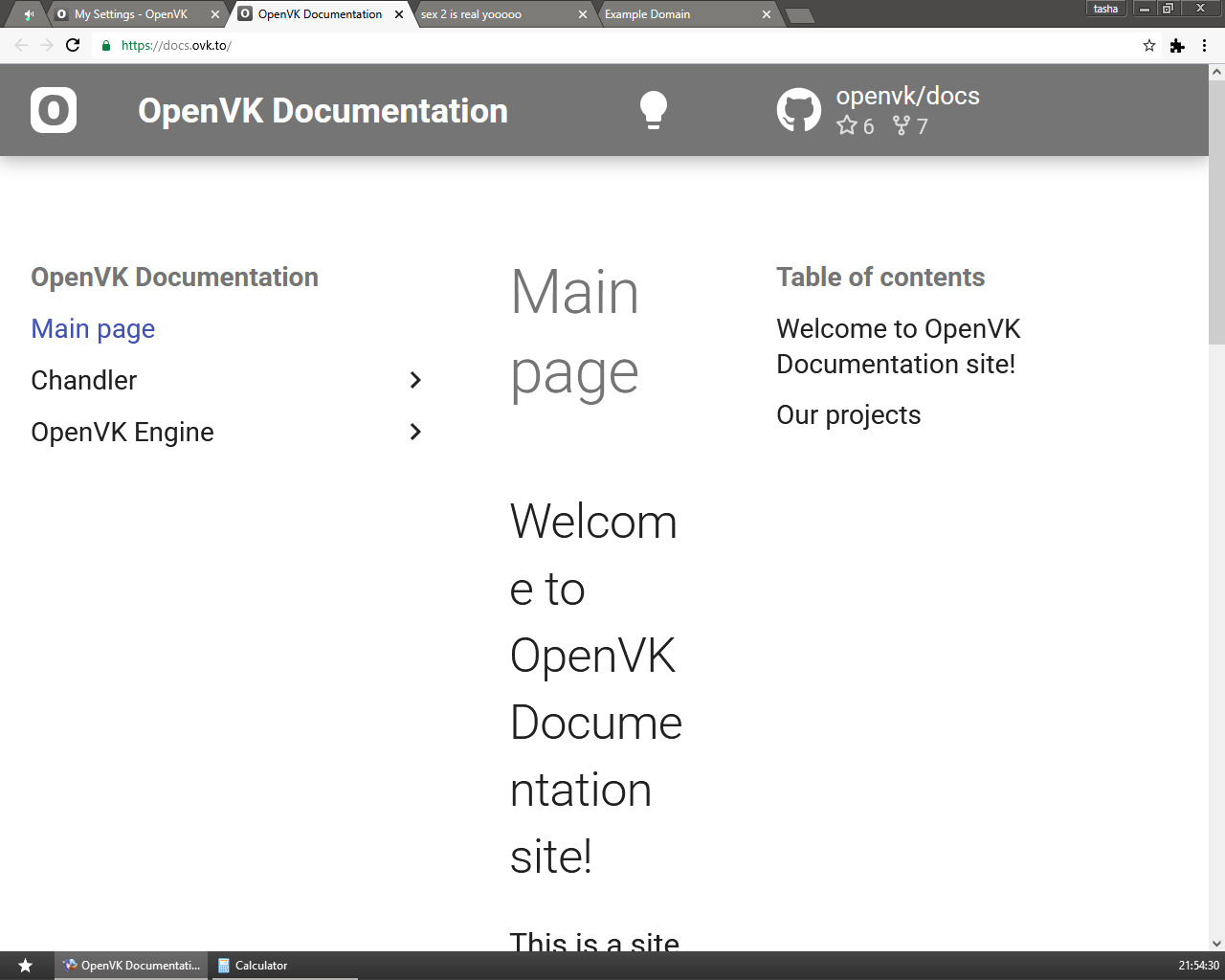
Task: Jump to Our projects in contents
Action: [848, 414]
